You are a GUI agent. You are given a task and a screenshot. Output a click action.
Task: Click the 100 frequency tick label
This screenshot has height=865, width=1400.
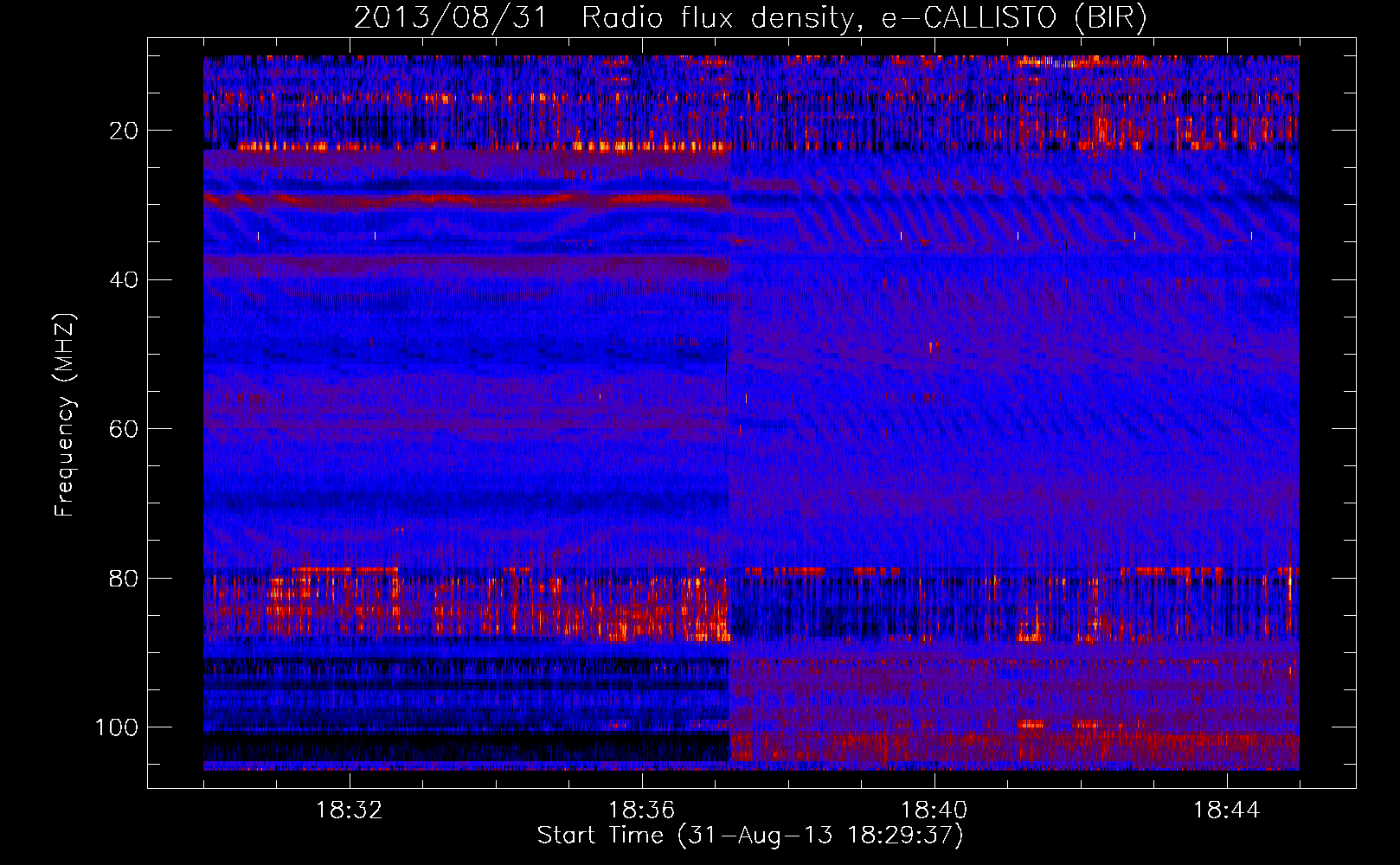tap(117, 727)
